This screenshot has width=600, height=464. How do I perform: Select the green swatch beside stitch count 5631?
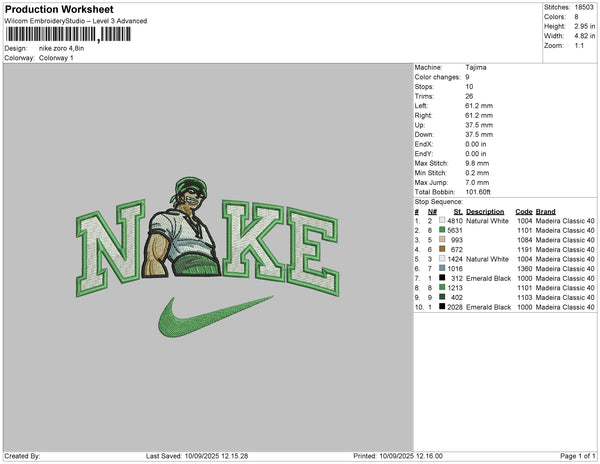click(442, 230)
